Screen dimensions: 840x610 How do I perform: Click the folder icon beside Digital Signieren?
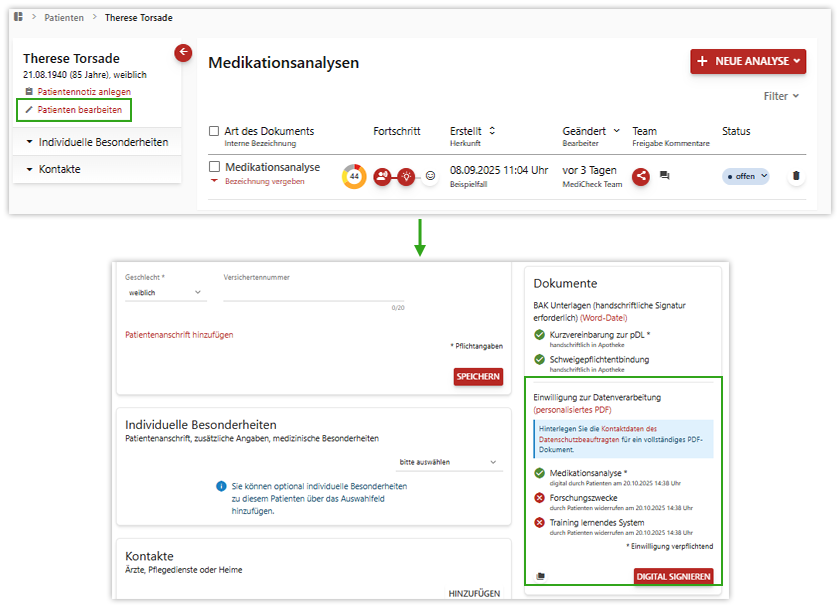(540, 576)
